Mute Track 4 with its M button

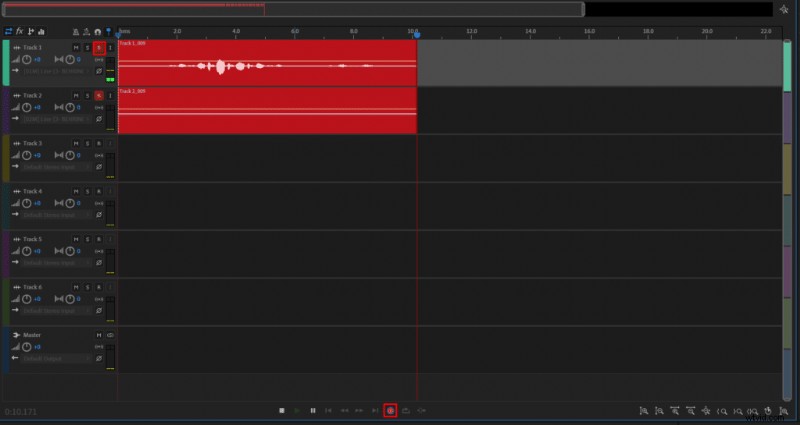click(76, 192)
